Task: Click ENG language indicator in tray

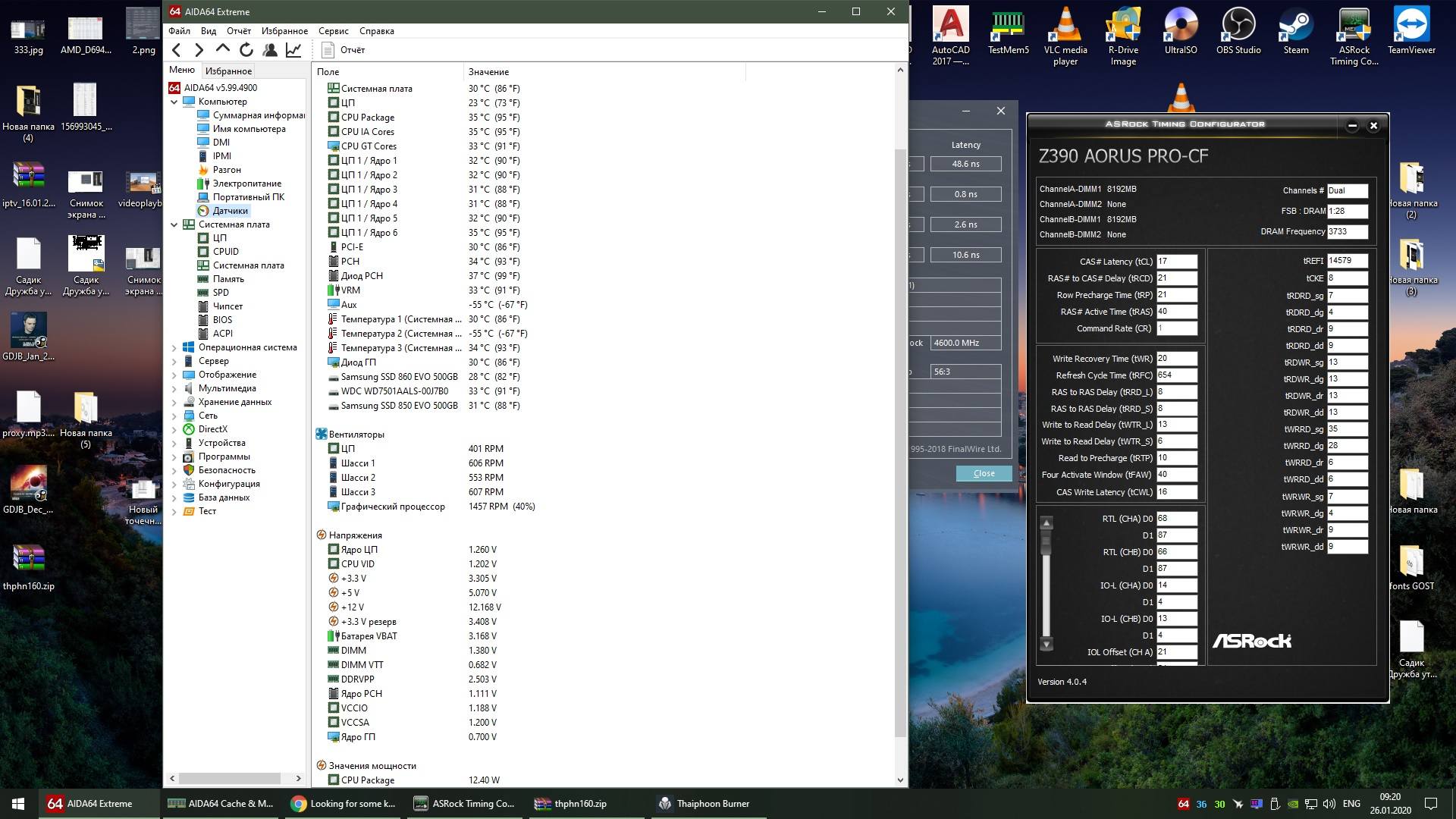Action: (x=1351, y=804)
